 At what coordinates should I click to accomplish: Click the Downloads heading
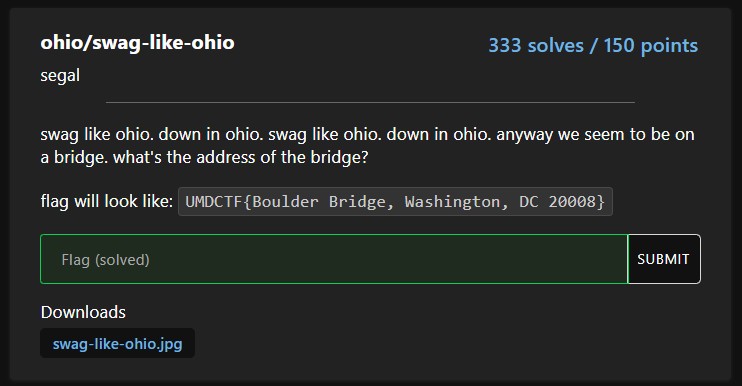pyautogui.click(x=83, y=312)
